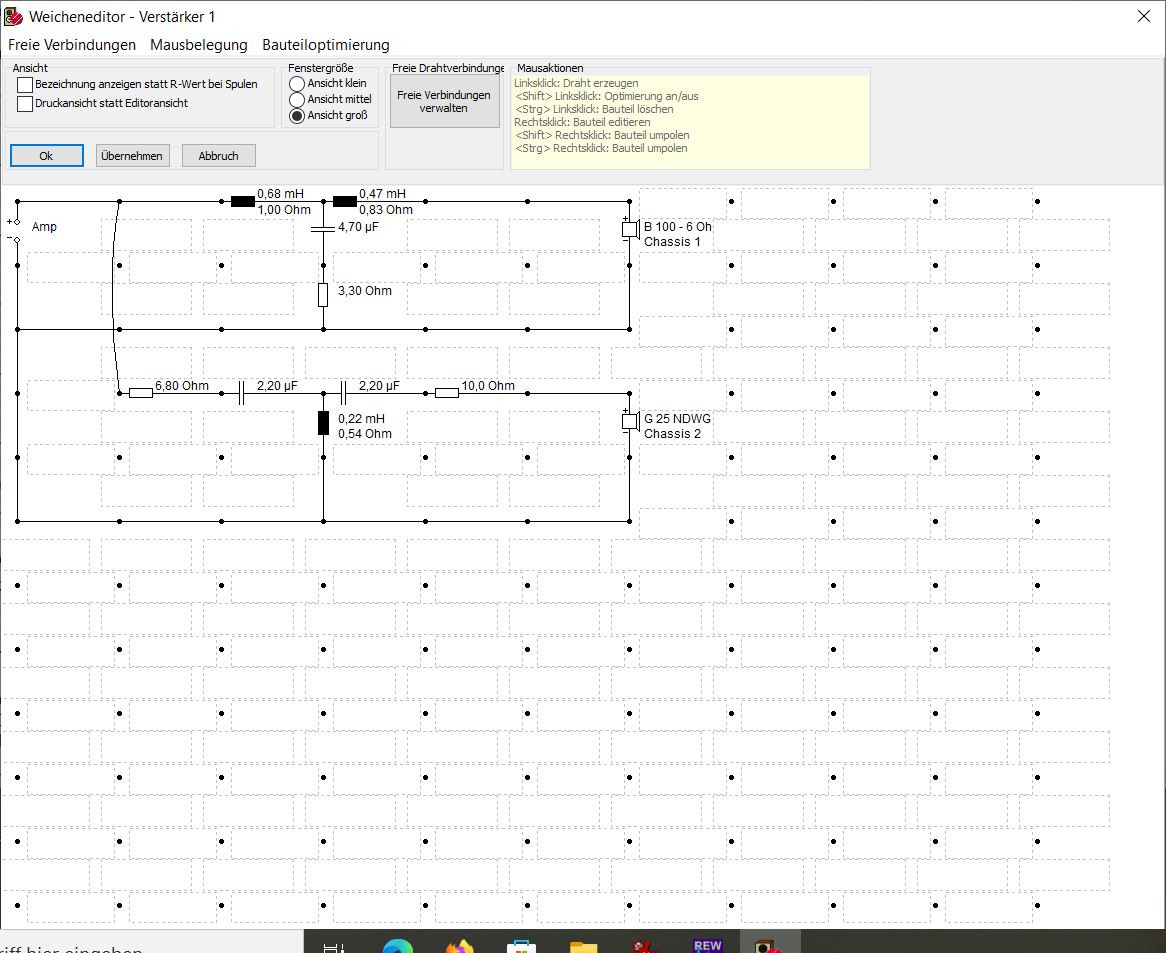This screenshot has width=1166, height=953.
Task: Click the G 25 NDWG speaker symbol
Action: [631, 421]
